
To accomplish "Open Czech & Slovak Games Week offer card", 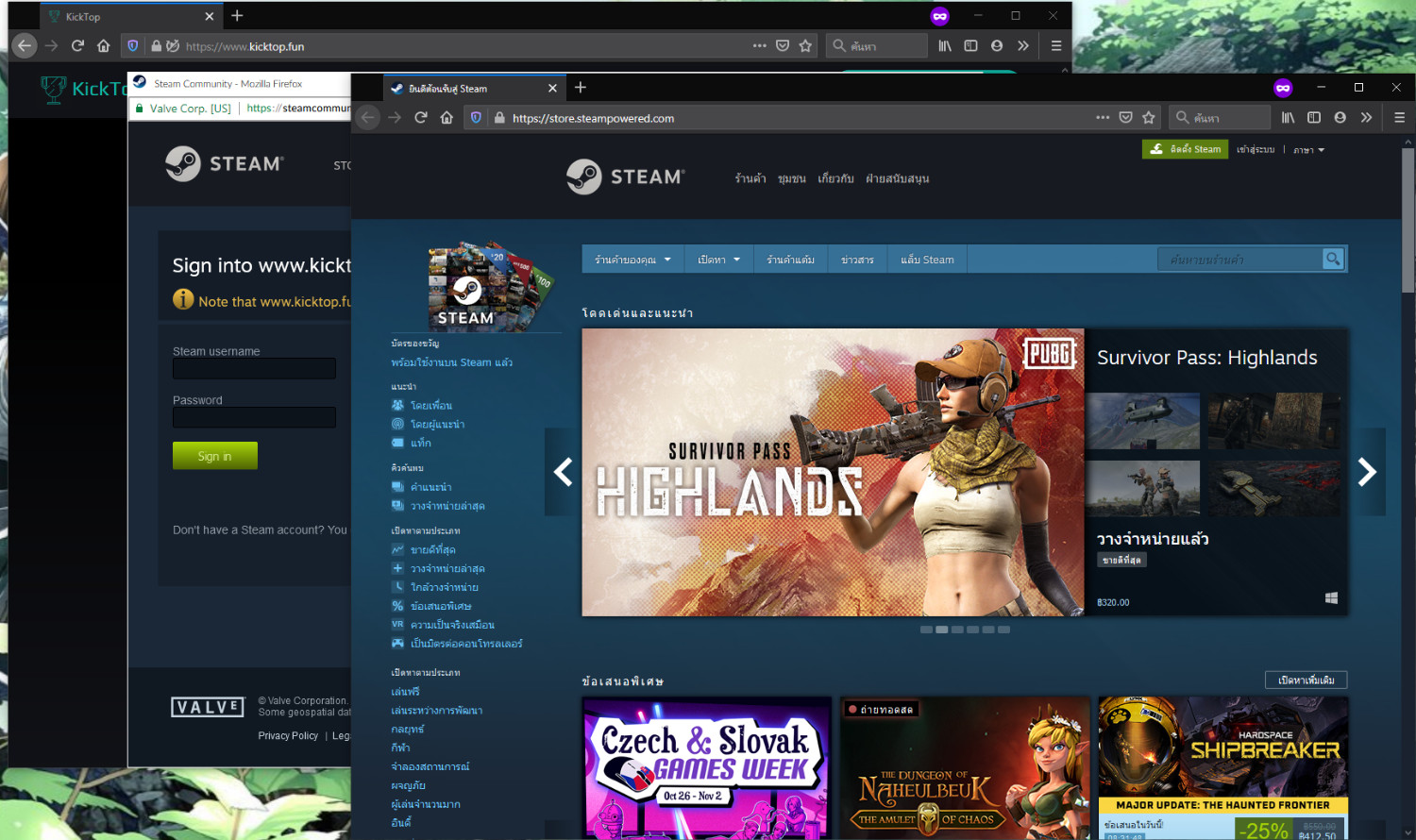I will [707, 767].
